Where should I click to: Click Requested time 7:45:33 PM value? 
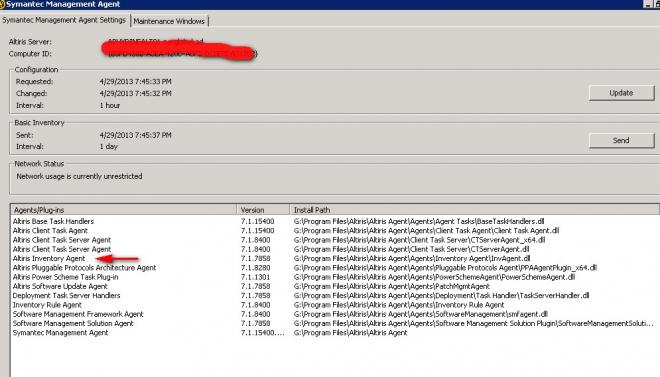point(136,81)
